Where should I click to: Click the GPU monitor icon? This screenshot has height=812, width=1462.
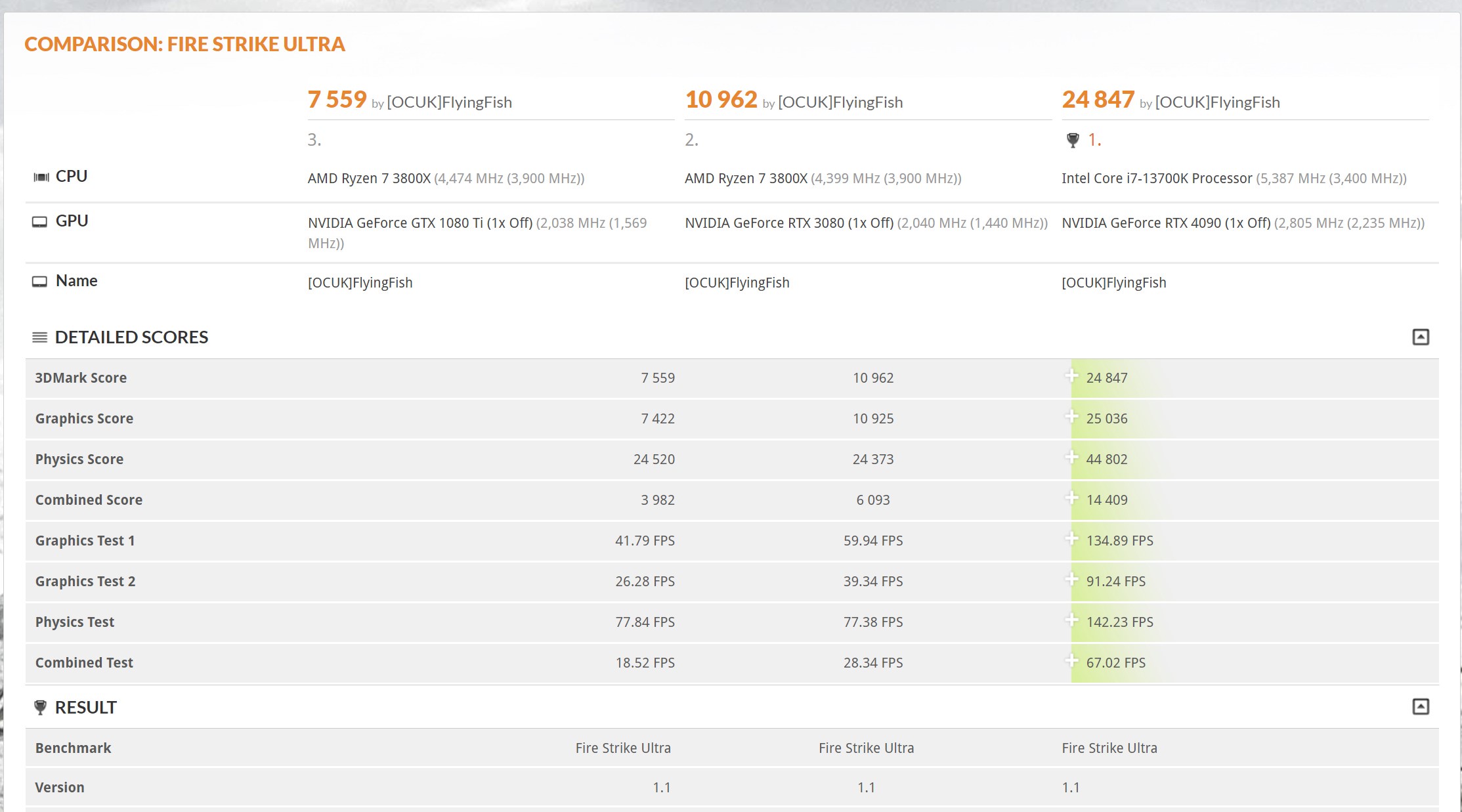click(39, 222)
